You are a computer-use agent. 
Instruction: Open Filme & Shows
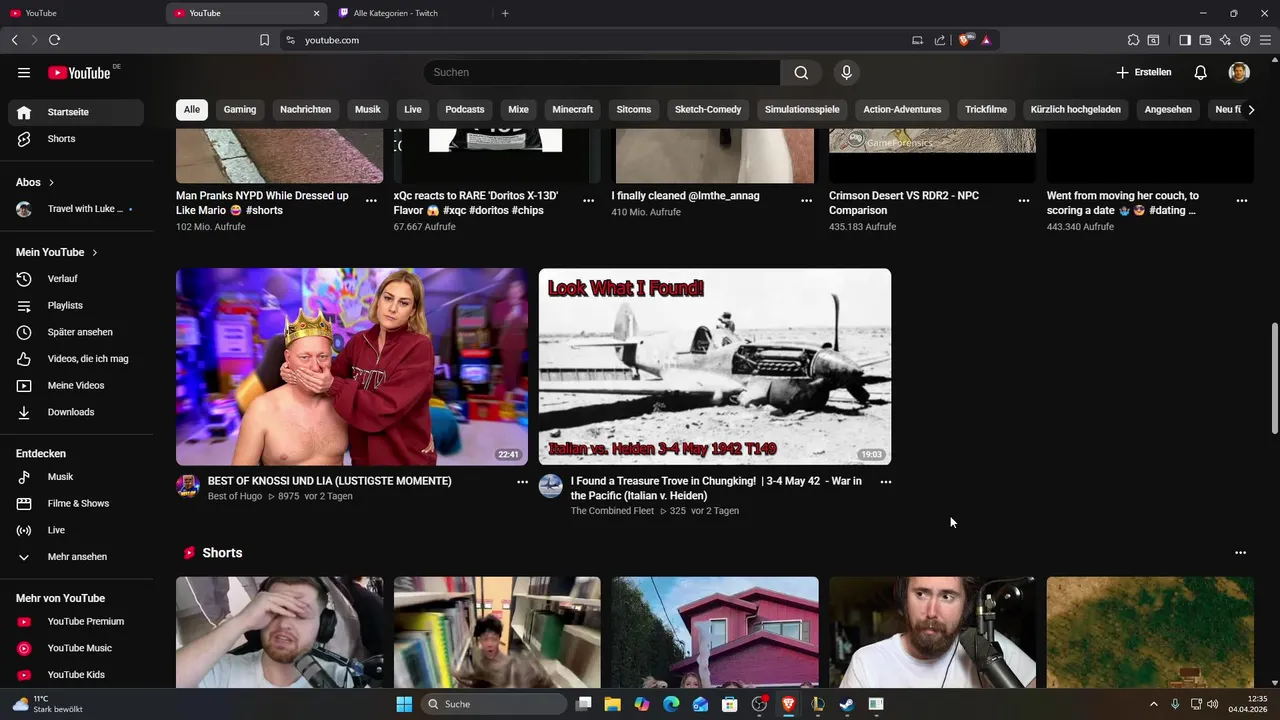pyautogui.click(x=75, y=503)
